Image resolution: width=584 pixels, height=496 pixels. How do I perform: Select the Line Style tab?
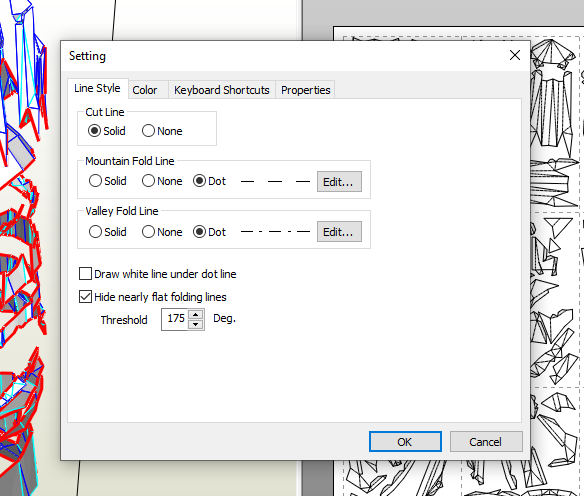(x=98, y=88)
